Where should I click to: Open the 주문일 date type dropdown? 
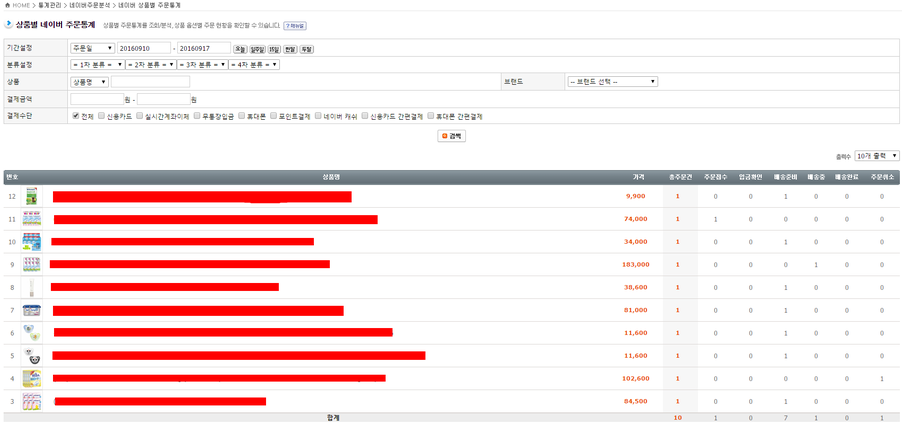(92, 48)
